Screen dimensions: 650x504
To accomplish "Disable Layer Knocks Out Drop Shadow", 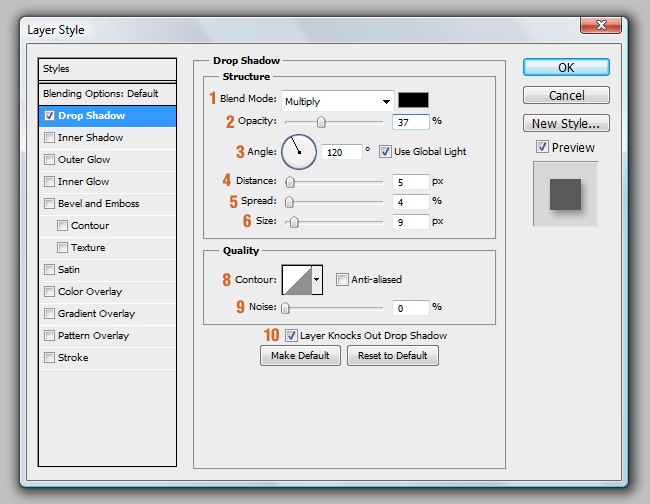I will 292,336.
